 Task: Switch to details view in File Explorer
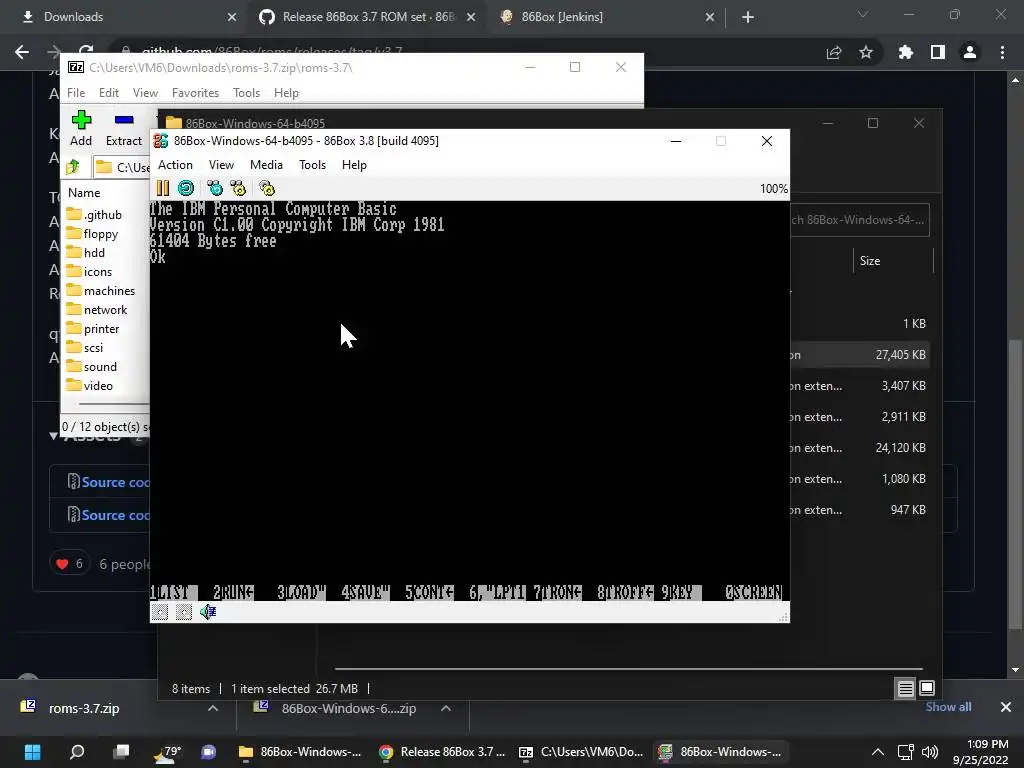click(x=905, y=688)
